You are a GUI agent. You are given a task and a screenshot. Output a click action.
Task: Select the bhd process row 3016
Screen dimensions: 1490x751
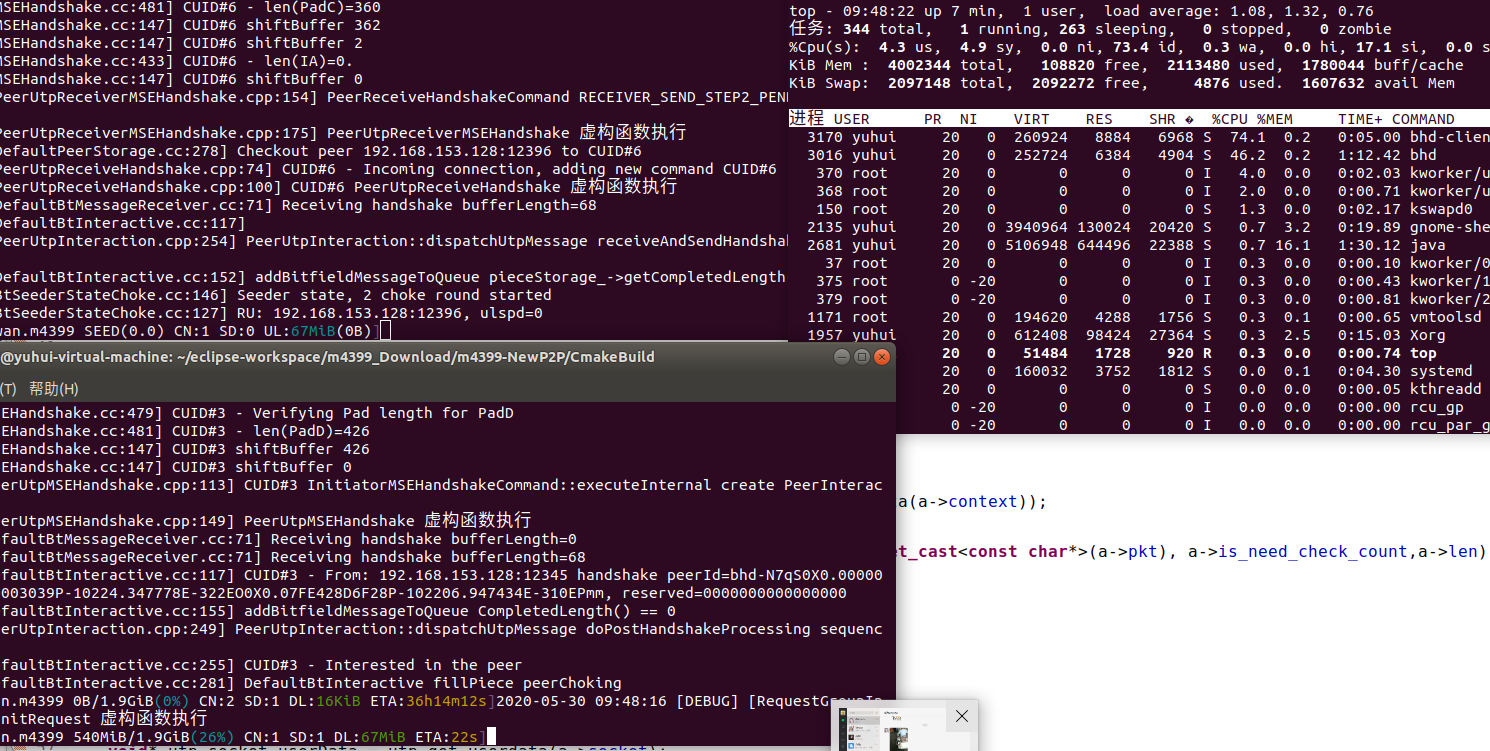(x=1139, y=155)
